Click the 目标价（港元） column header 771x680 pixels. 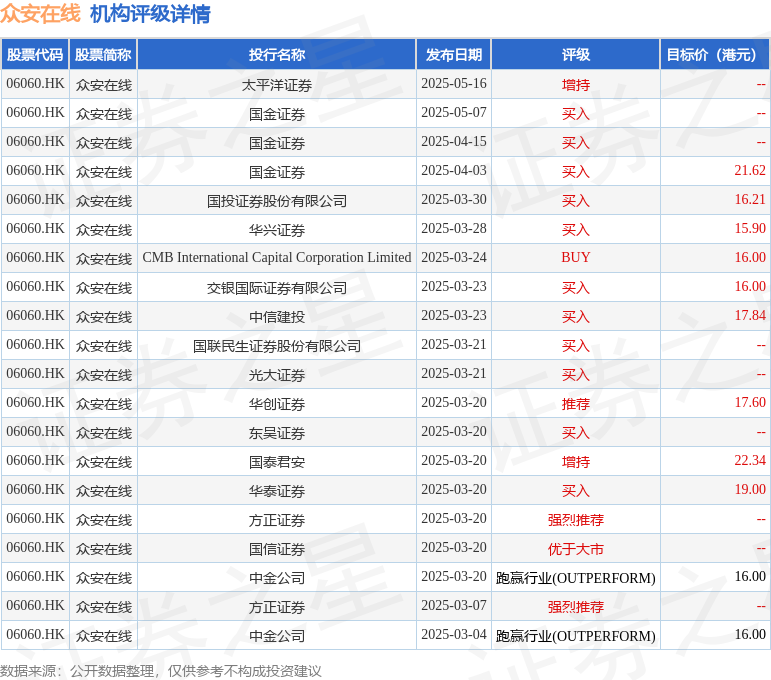coord(715,55)
